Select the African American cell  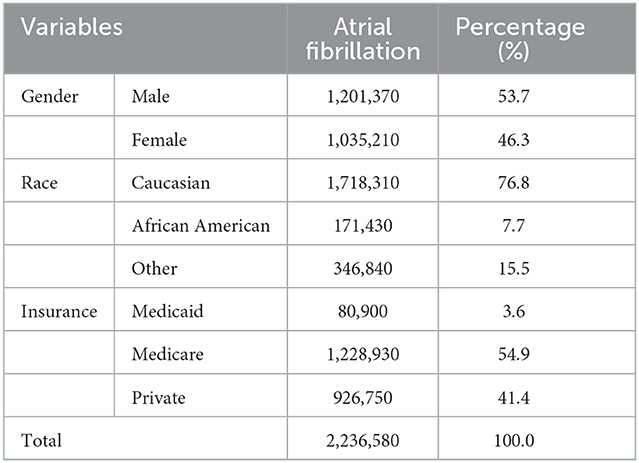coord(200,226)
